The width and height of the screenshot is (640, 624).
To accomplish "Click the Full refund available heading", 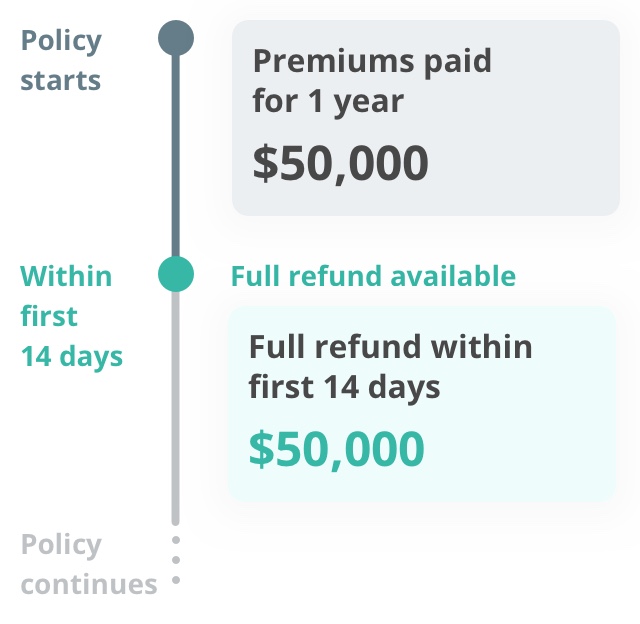I will coord(373,276).
